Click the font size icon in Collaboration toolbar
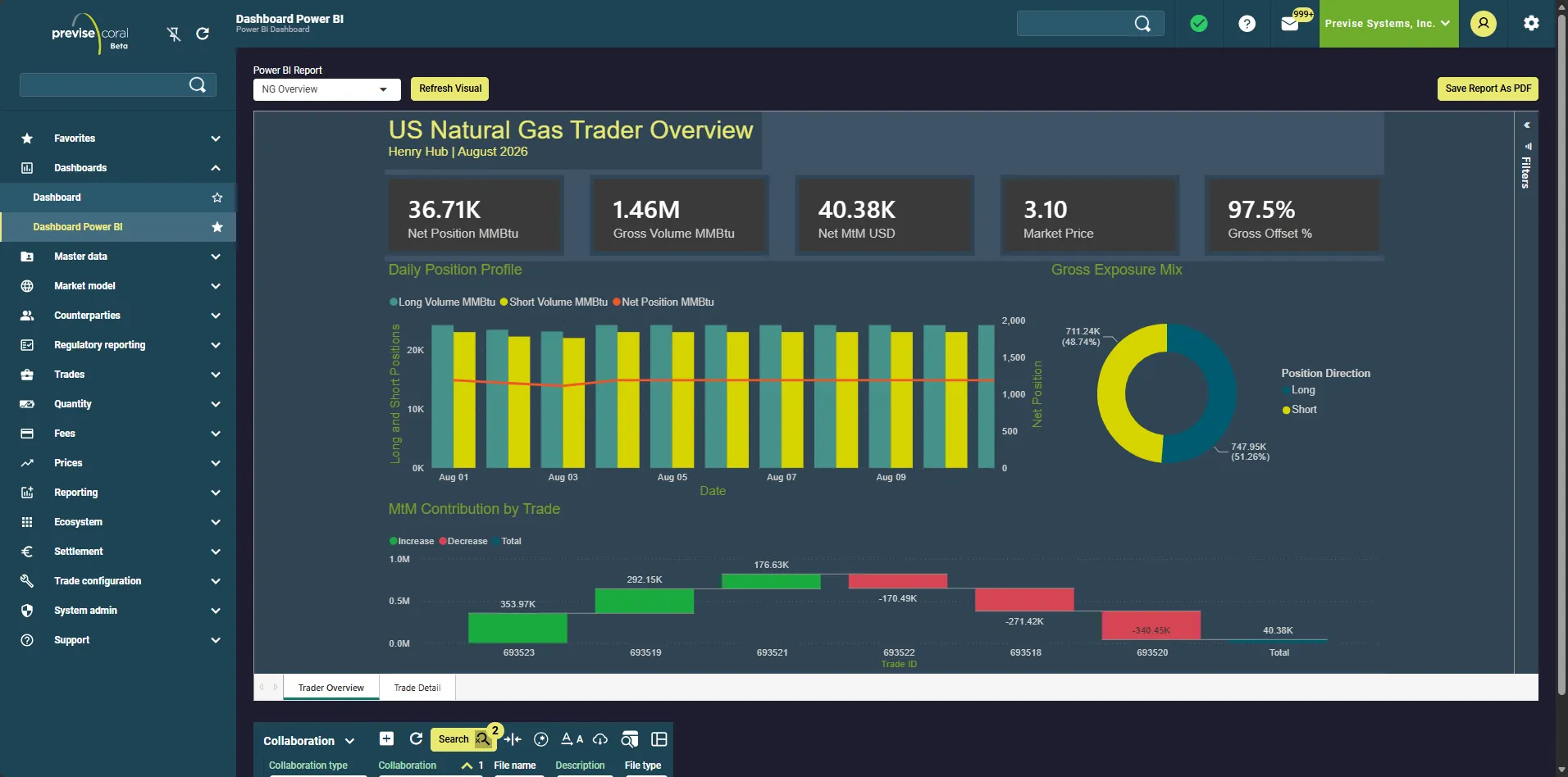 572,739
